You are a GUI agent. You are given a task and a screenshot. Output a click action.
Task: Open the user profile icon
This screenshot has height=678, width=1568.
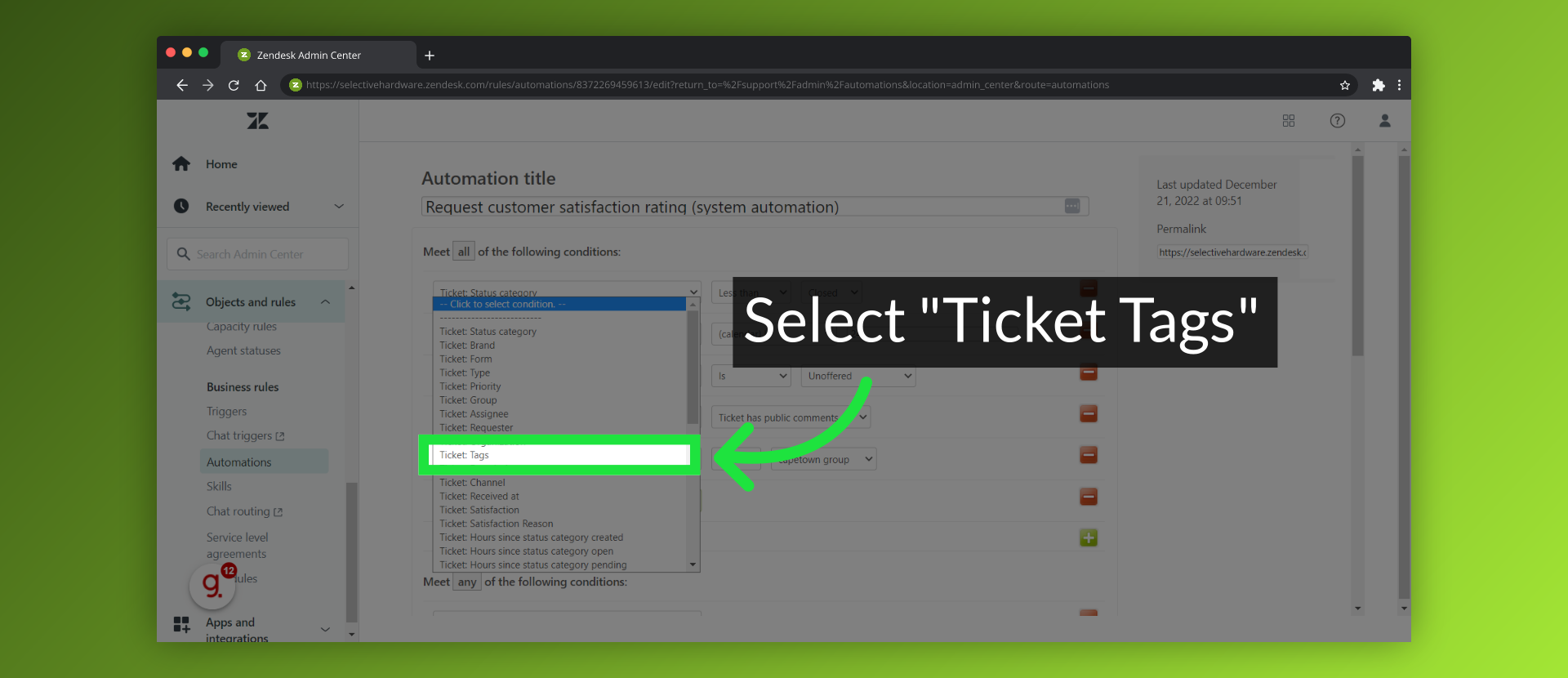tap(1385, 121)
